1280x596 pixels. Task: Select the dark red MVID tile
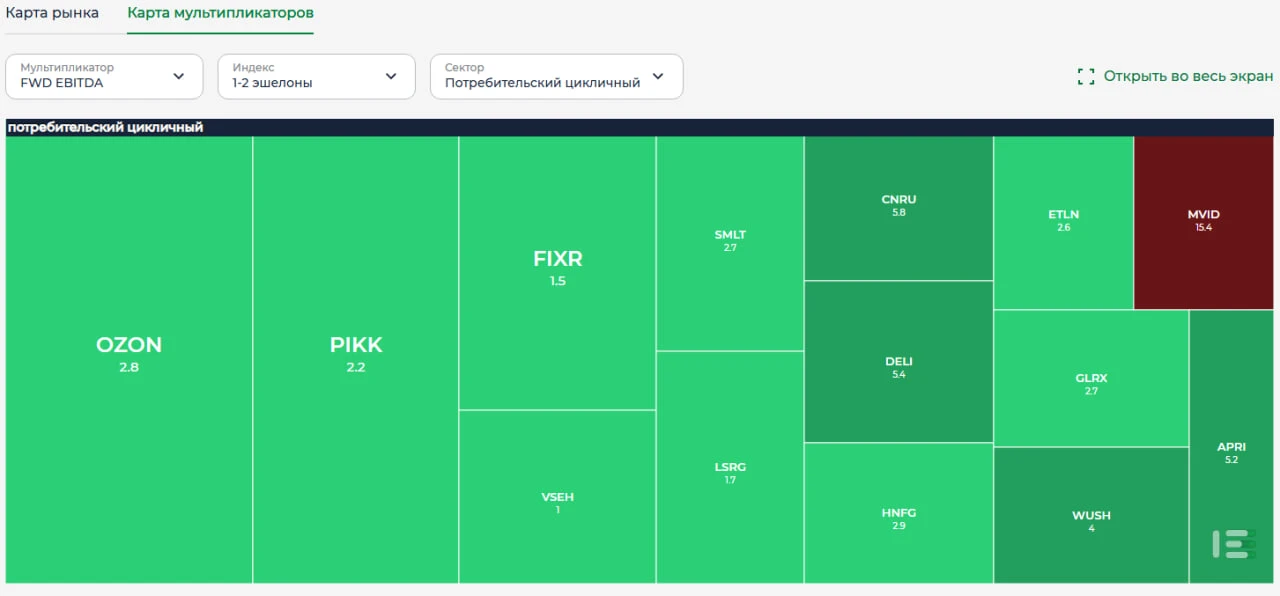click(1204, 223)
